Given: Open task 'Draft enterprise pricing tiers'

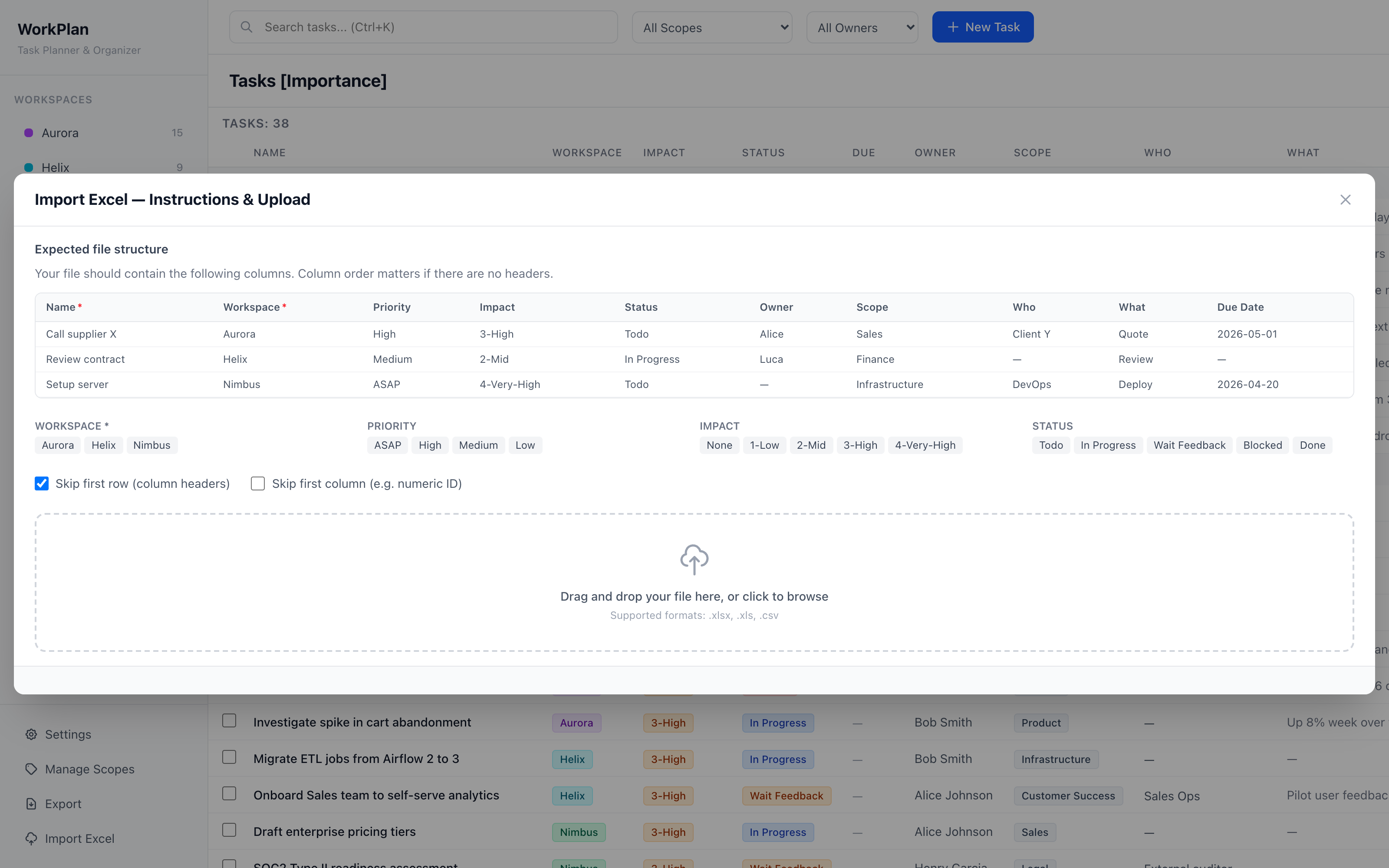Looking at the screenshot, I should [x=334, y=832].
